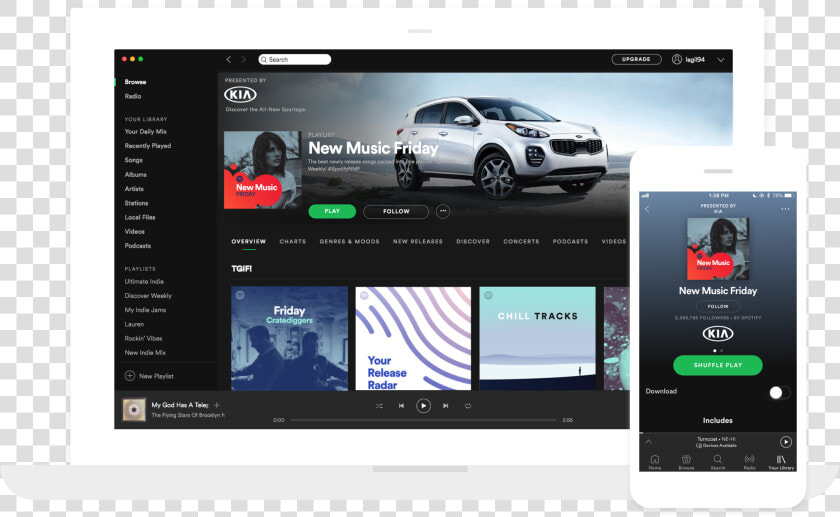This screenshot has width=840, height=517.
Task: Open Artists in the library
Action: tap(134, 189)
